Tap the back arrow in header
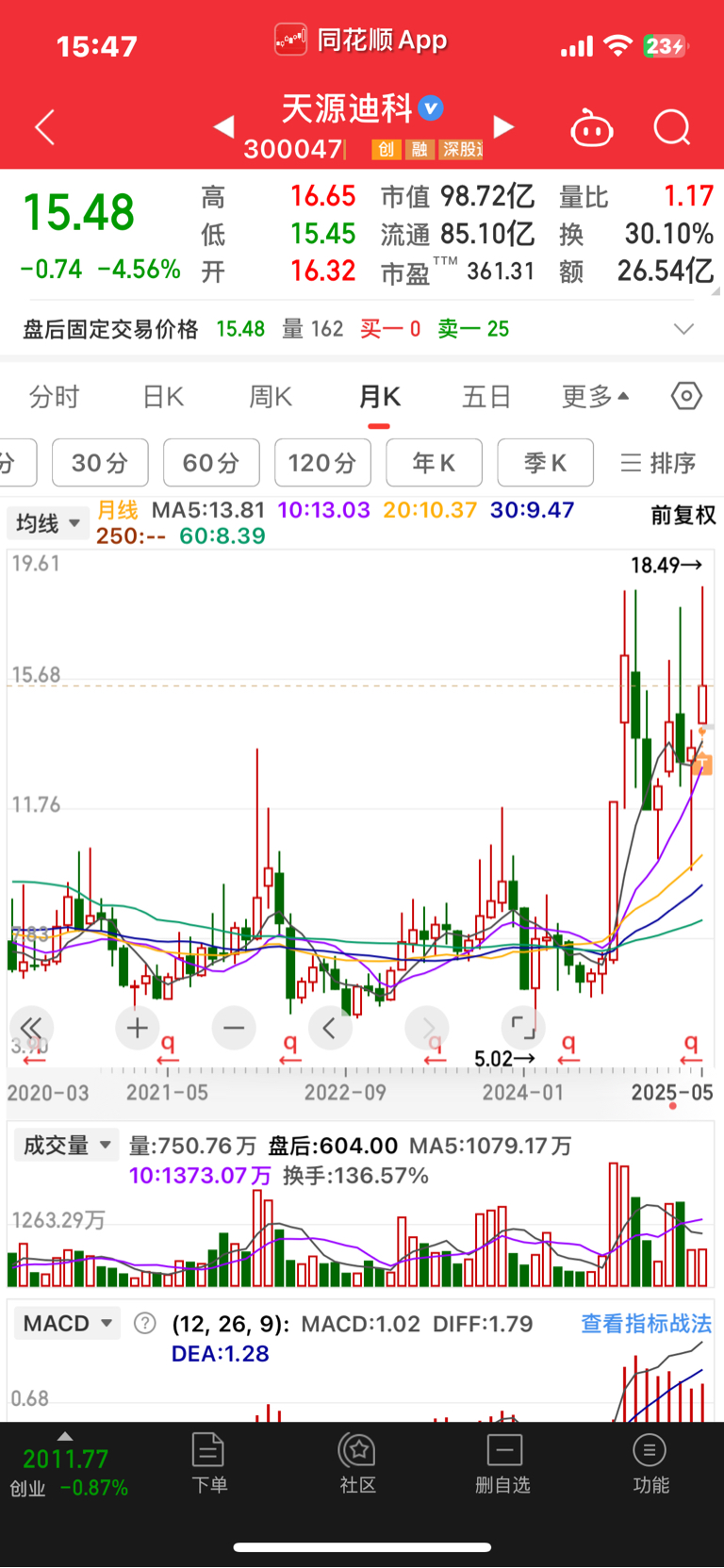 click(x=44, y=127)
